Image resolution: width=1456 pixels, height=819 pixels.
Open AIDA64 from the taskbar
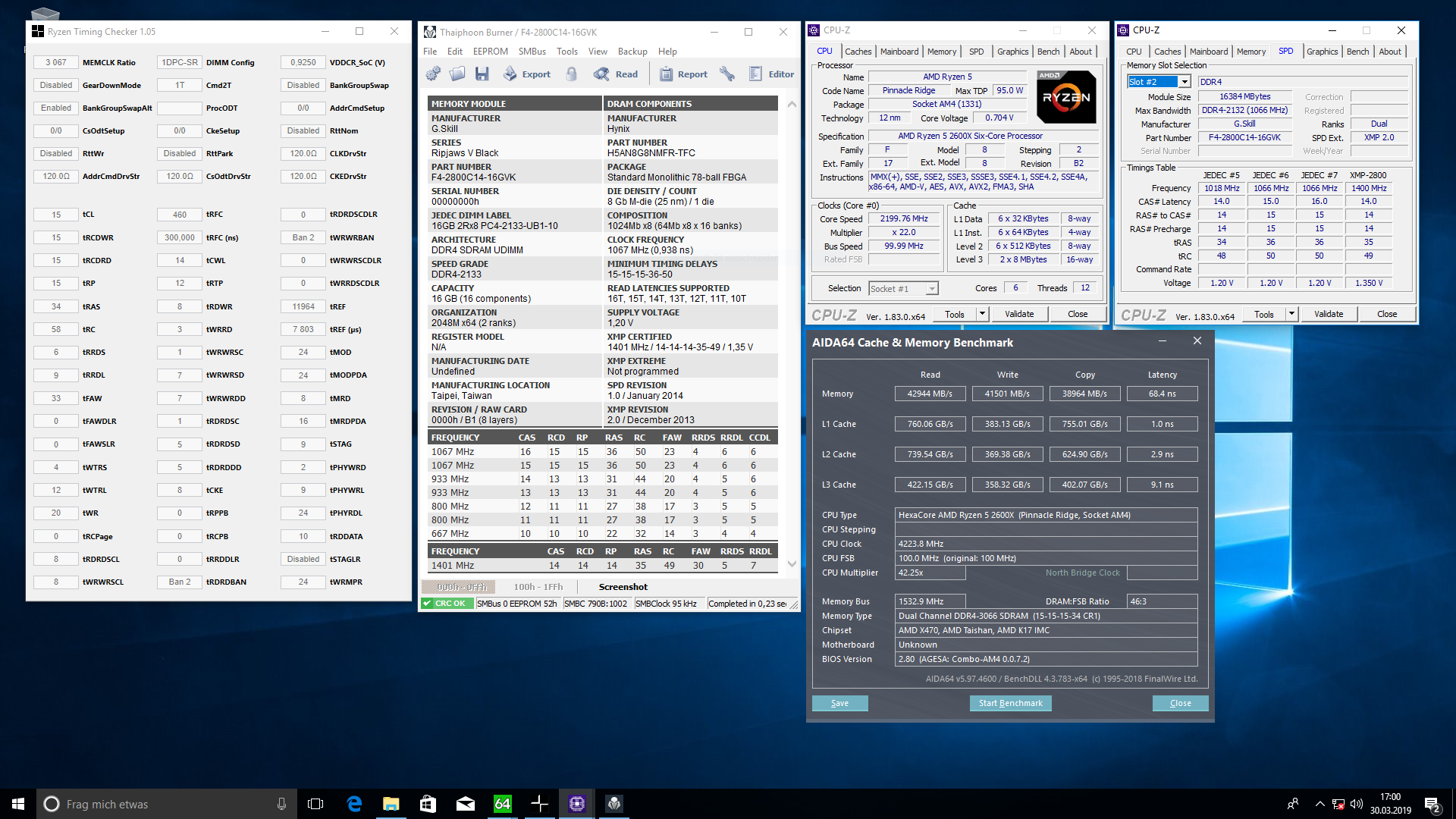[x=502, y=804]
